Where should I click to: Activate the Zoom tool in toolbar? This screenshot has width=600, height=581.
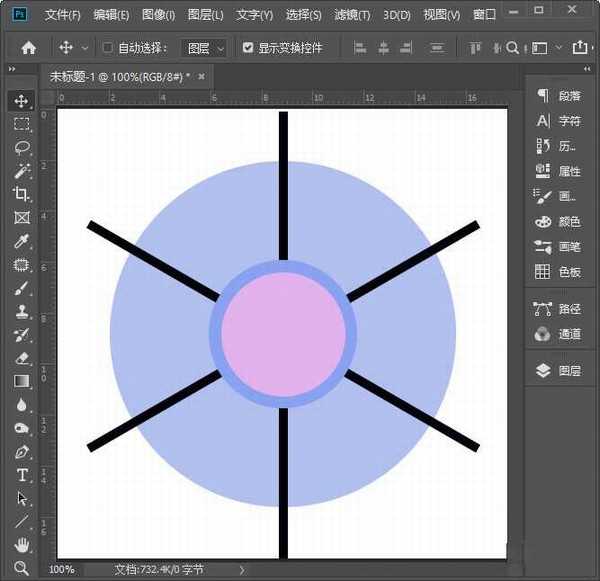(21, 567)
